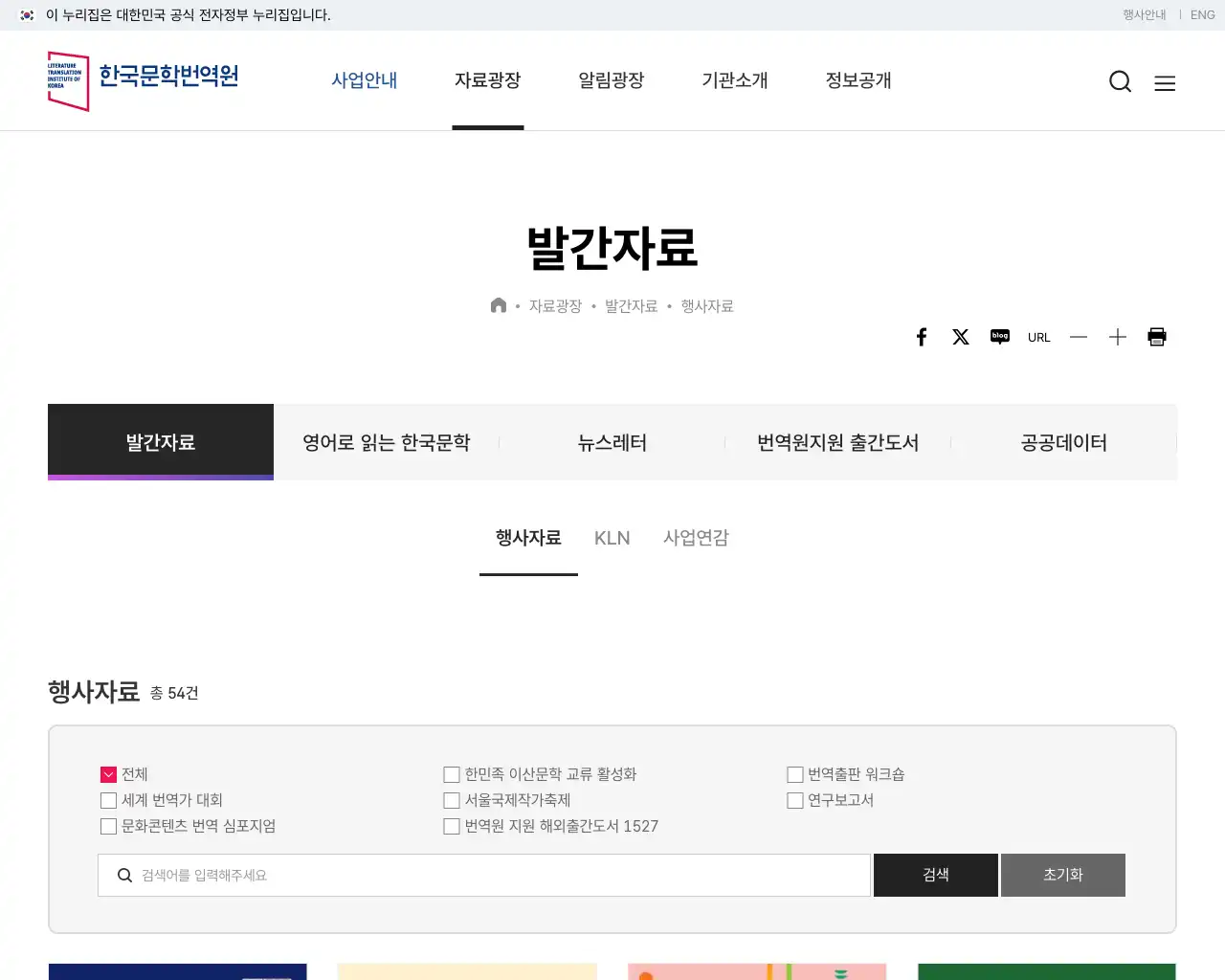
Task: Open the hamburger navigation menu
Action: [x=1165, y=83]
